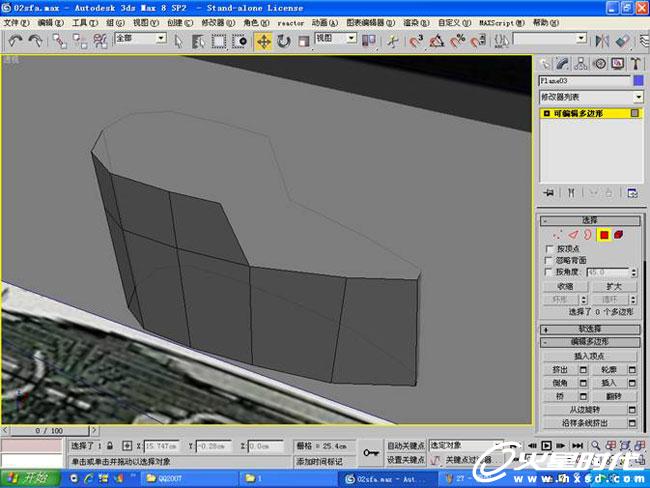Switch to Edge sub-object level

tap(573, 235)
